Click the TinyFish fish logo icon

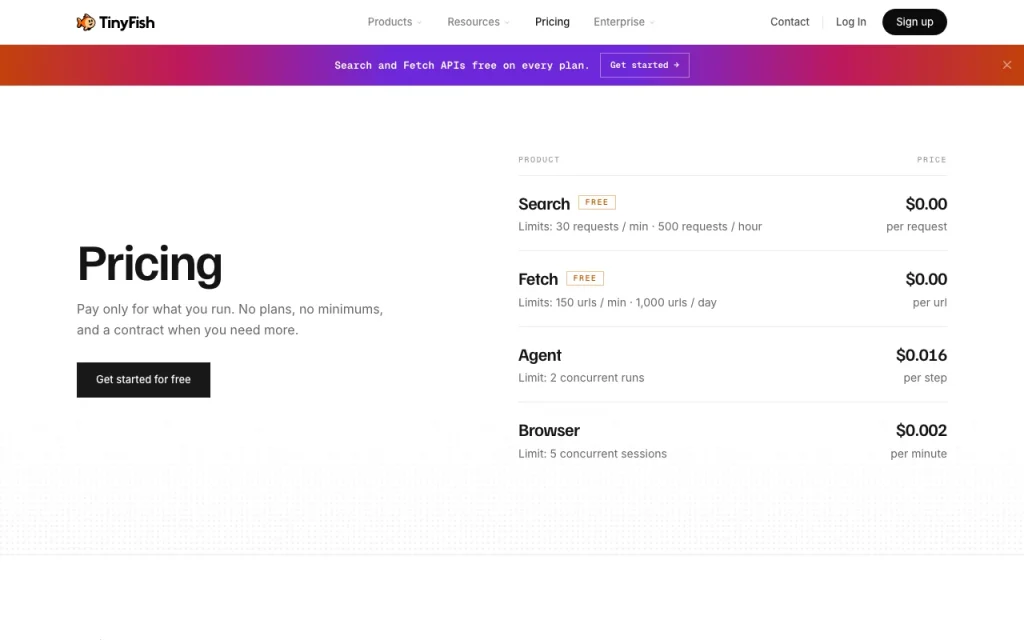86,22
